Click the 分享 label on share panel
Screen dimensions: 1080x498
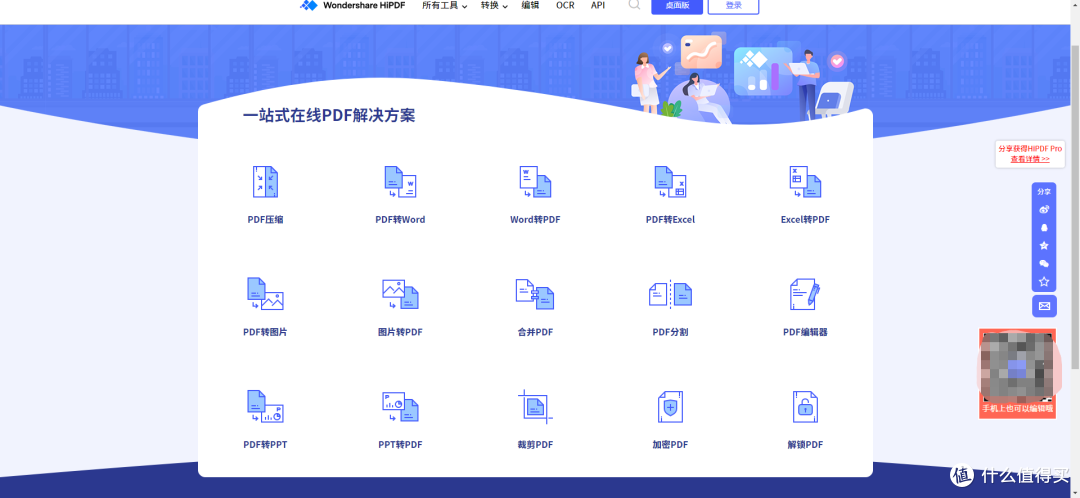click(1044, 192)
